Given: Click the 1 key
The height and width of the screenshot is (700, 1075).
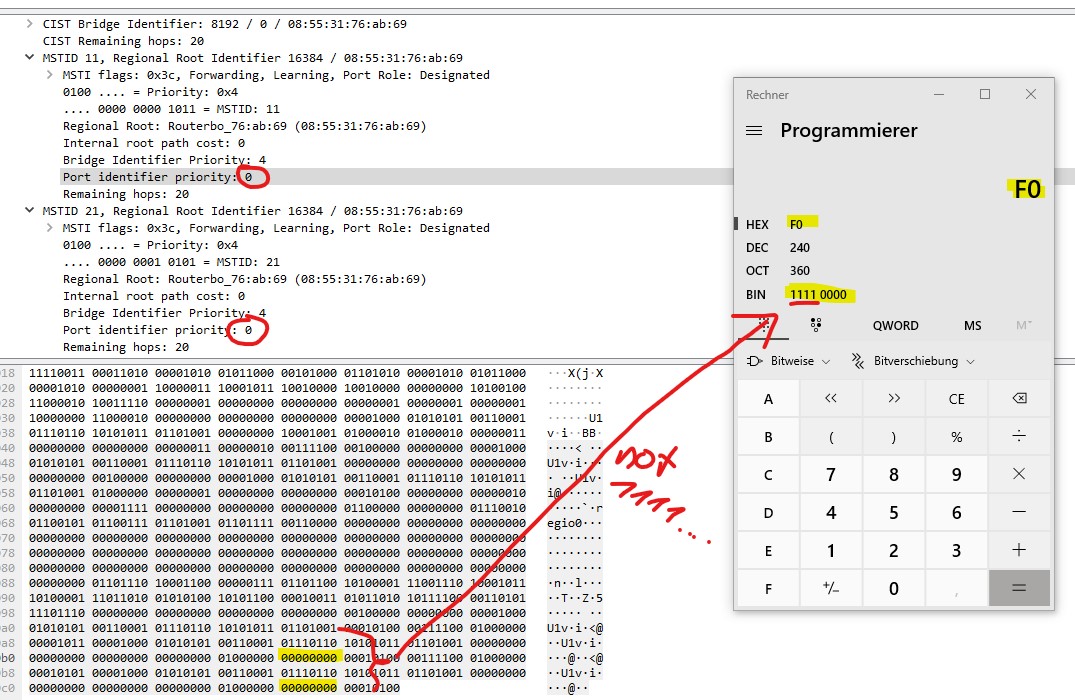Looking at the screenshot, I should point(831,550).
